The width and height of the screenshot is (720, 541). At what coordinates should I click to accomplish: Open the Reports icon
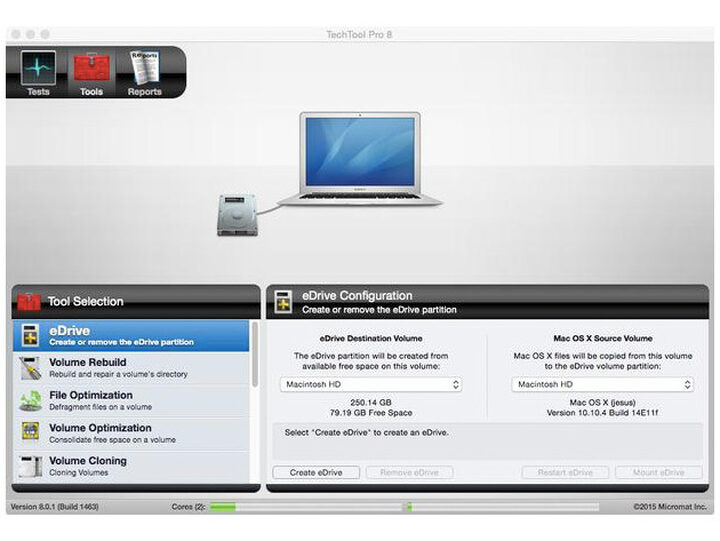coord(145,69)
